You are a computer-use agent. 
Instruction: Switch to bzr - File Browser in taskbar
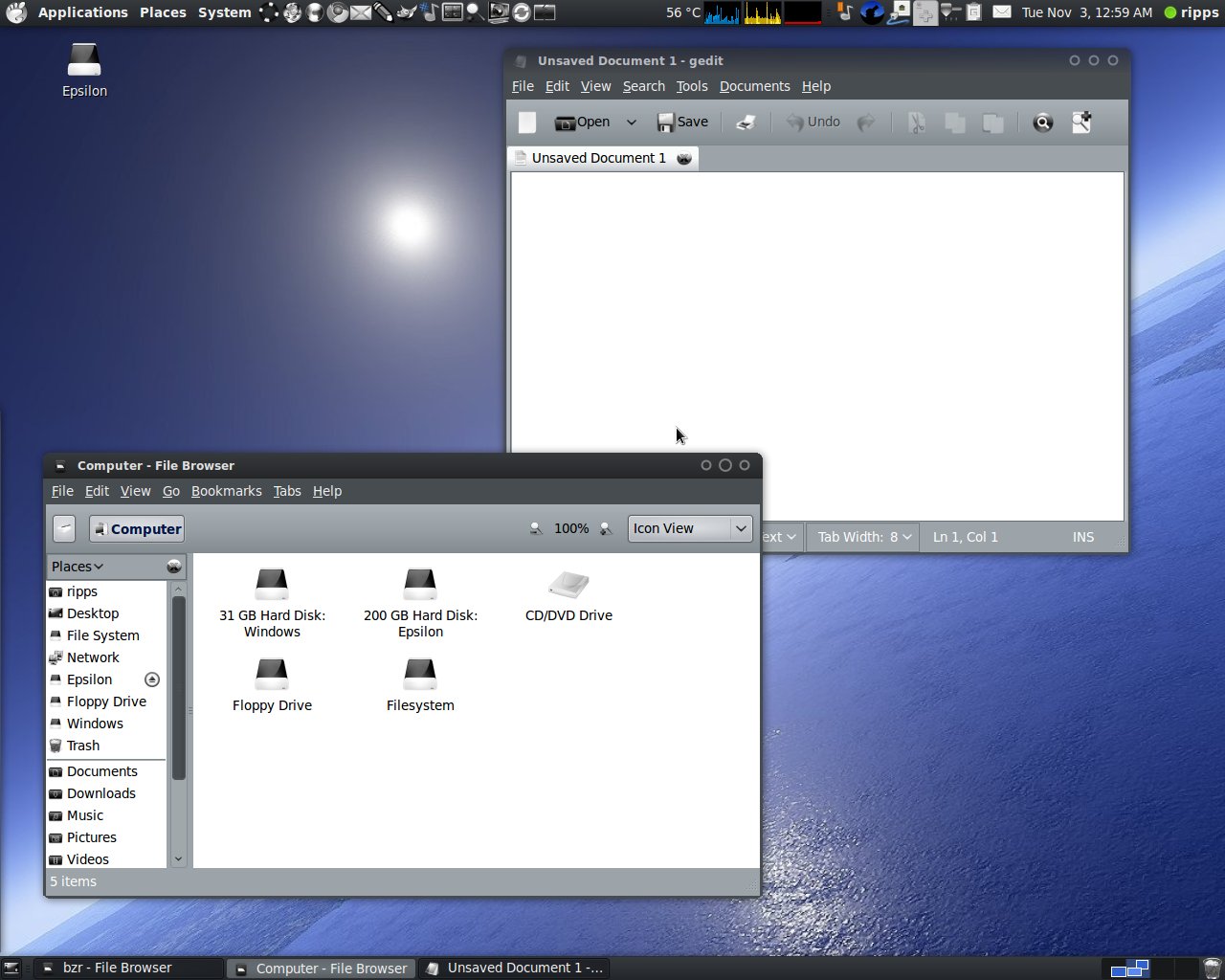pos(127,968)
